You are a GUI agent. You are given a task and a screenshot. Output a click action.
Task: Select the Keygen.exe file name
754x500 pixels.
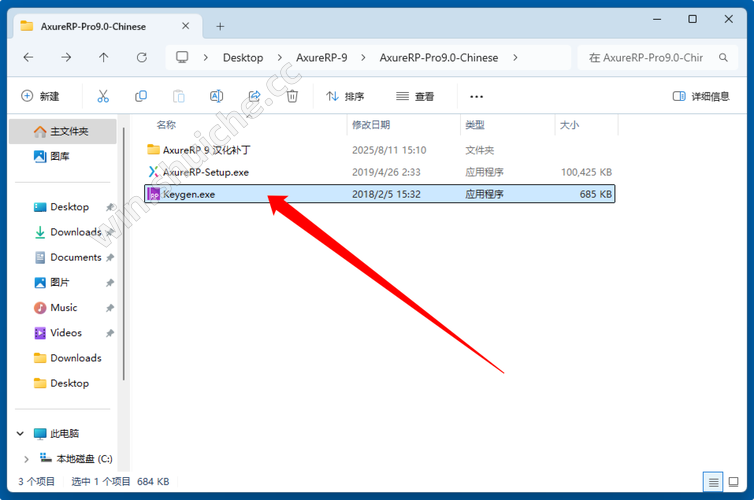188,194
